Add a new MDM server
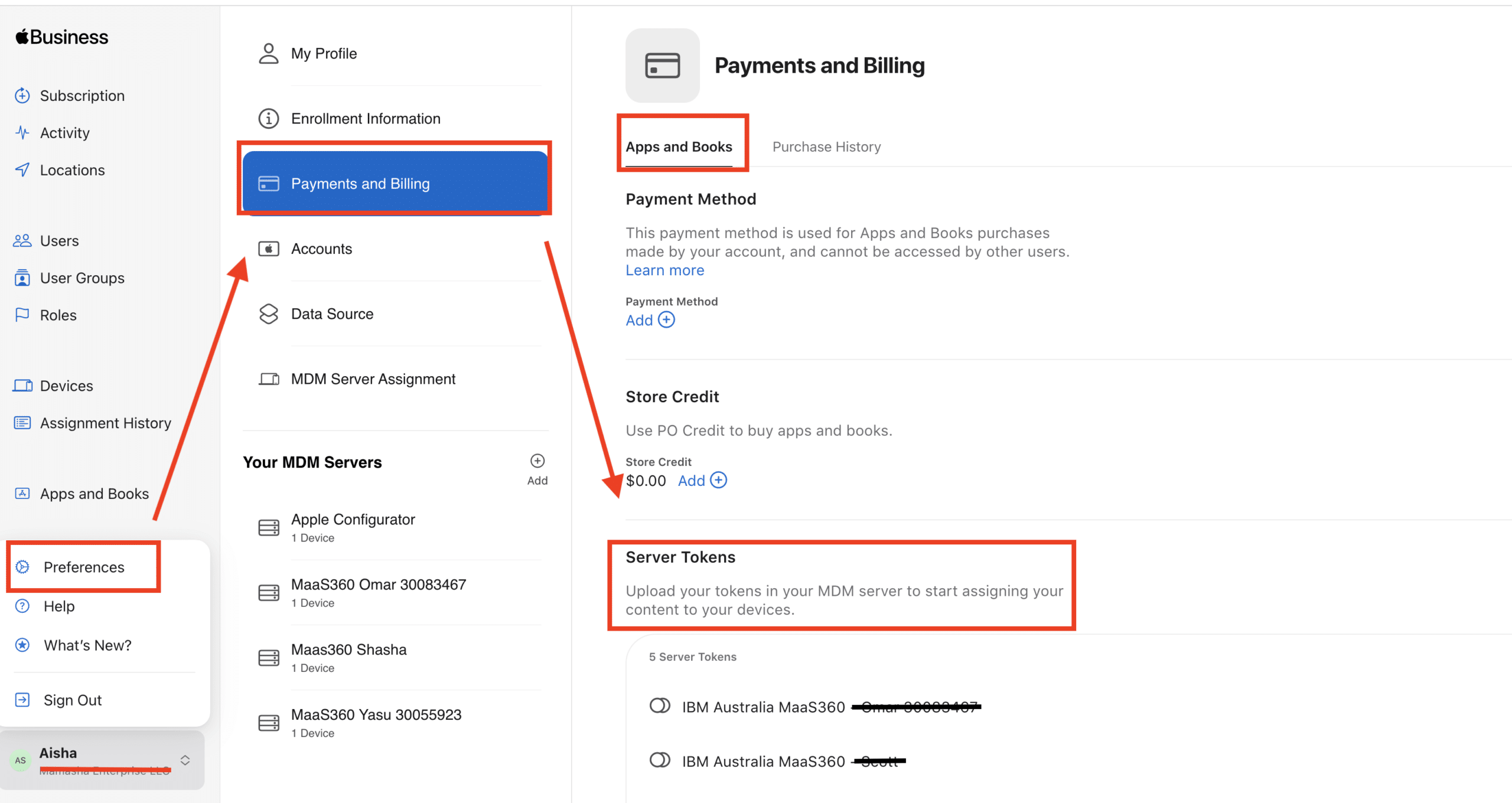This screenshot has height=803, width=1512. pyautogui.click(x=537, y=462)
